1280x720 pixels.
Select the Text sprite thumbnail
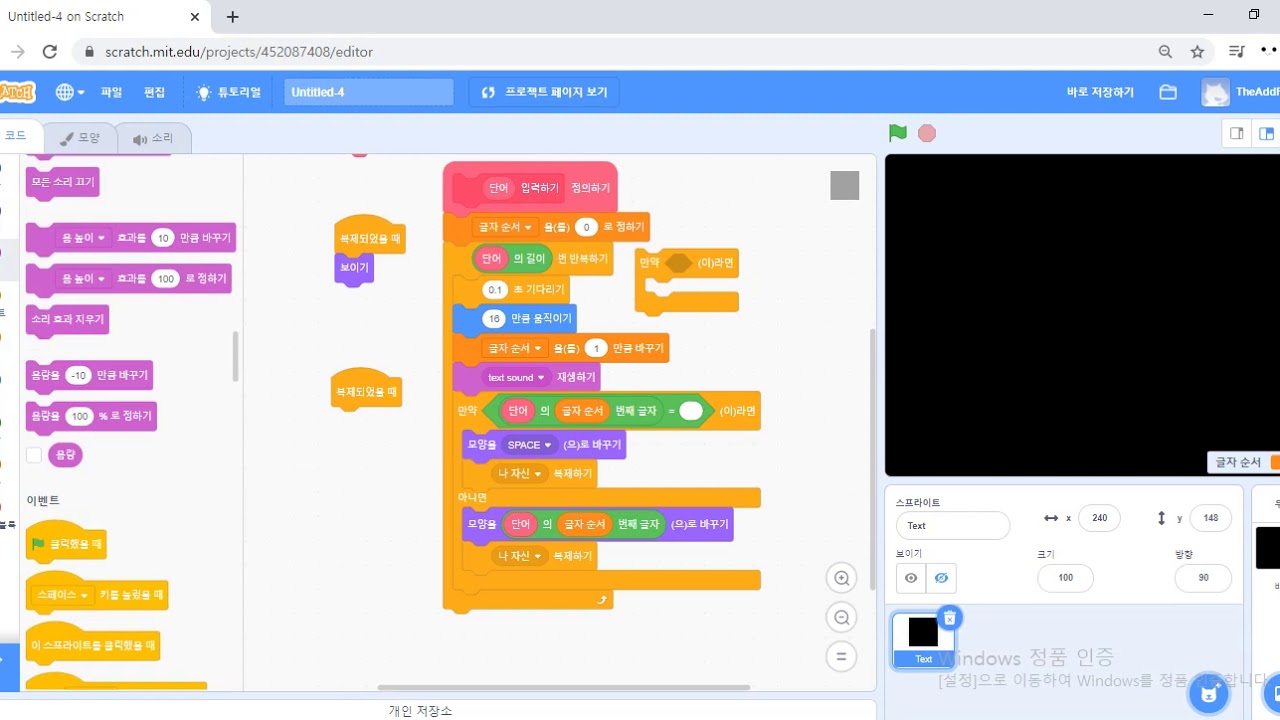click(x=923, y=639)
